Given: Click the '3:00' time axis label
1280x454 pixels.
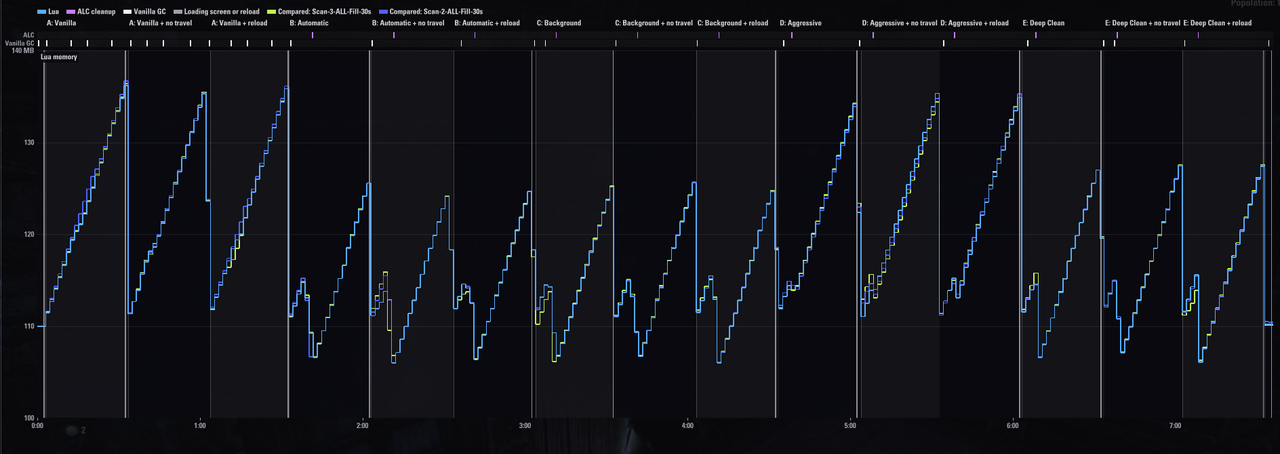Looking at the screenshot, I should click(x=525, y=426).
